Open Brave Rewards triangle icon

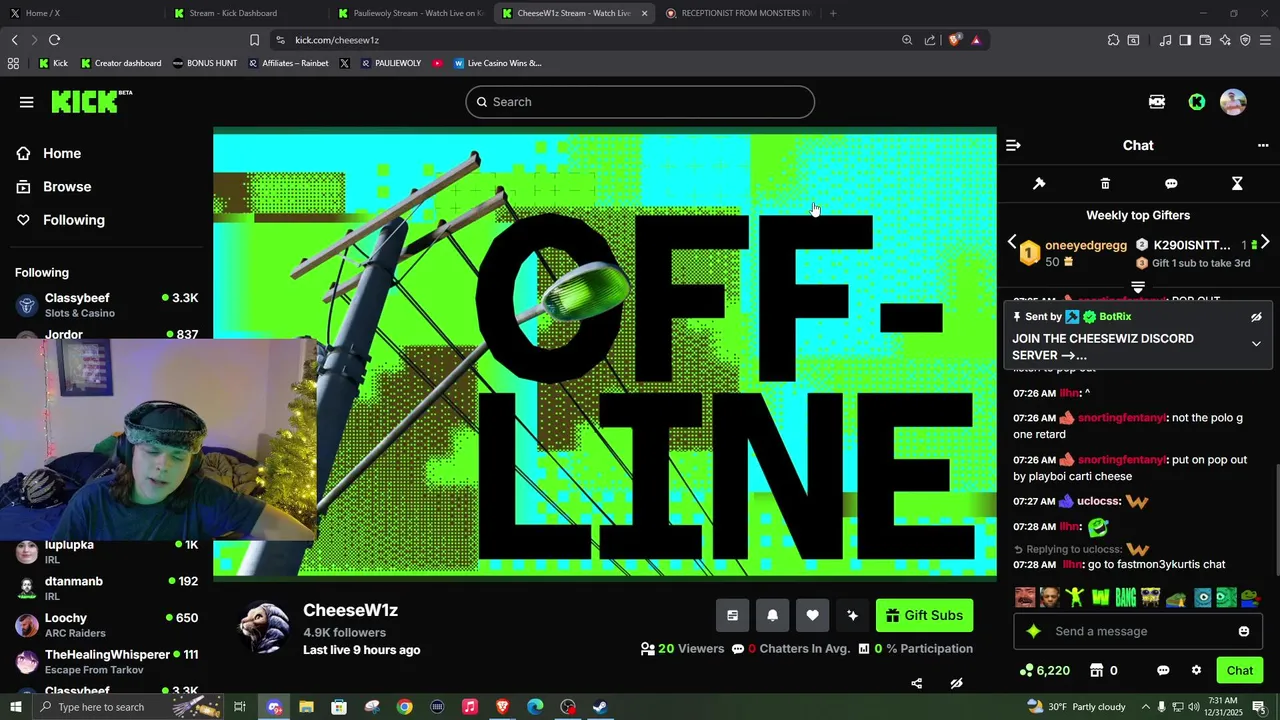[x=976, y=40]
